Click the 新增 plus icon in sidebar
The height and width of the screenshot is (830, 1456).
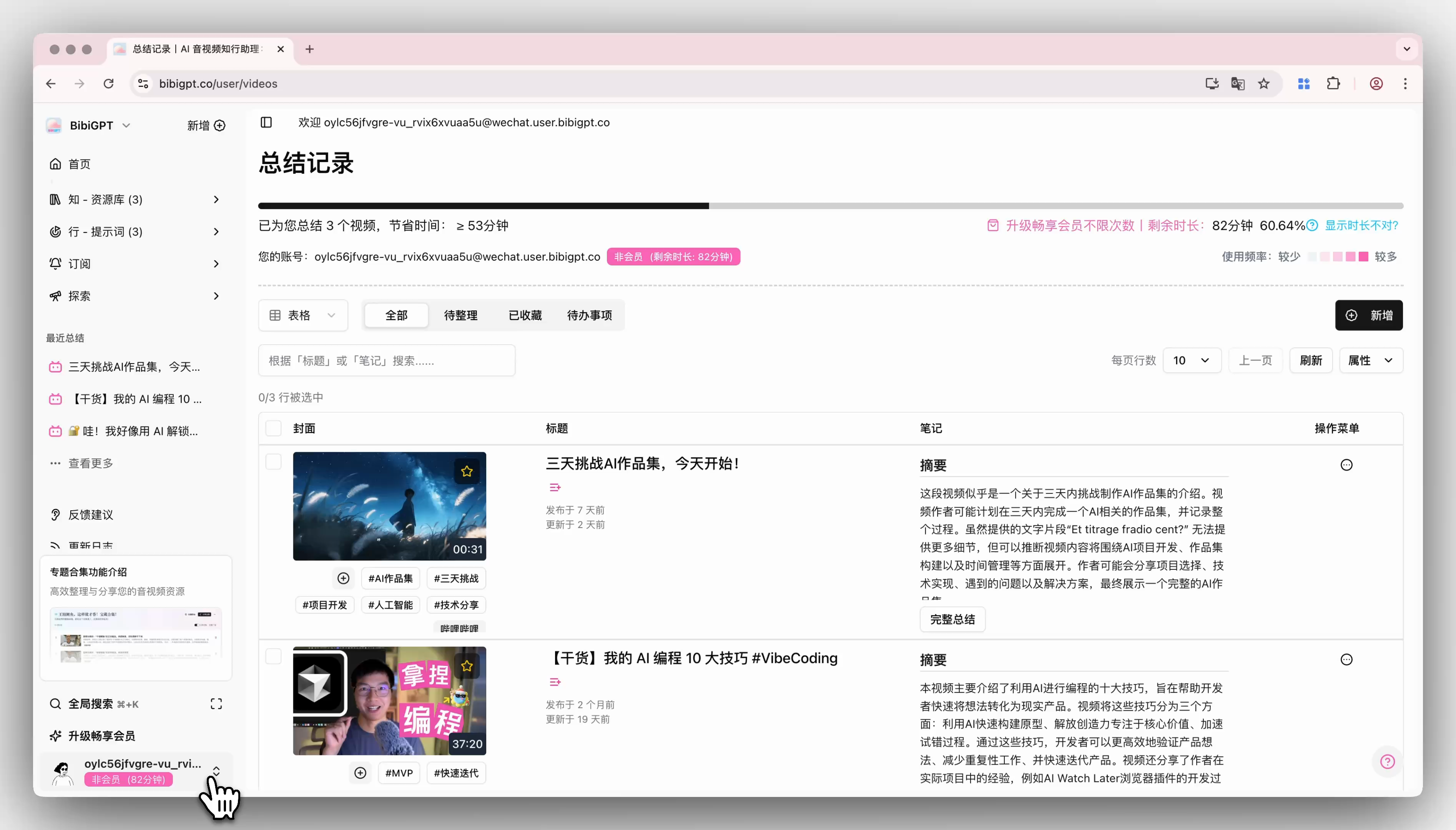(219, 125)
